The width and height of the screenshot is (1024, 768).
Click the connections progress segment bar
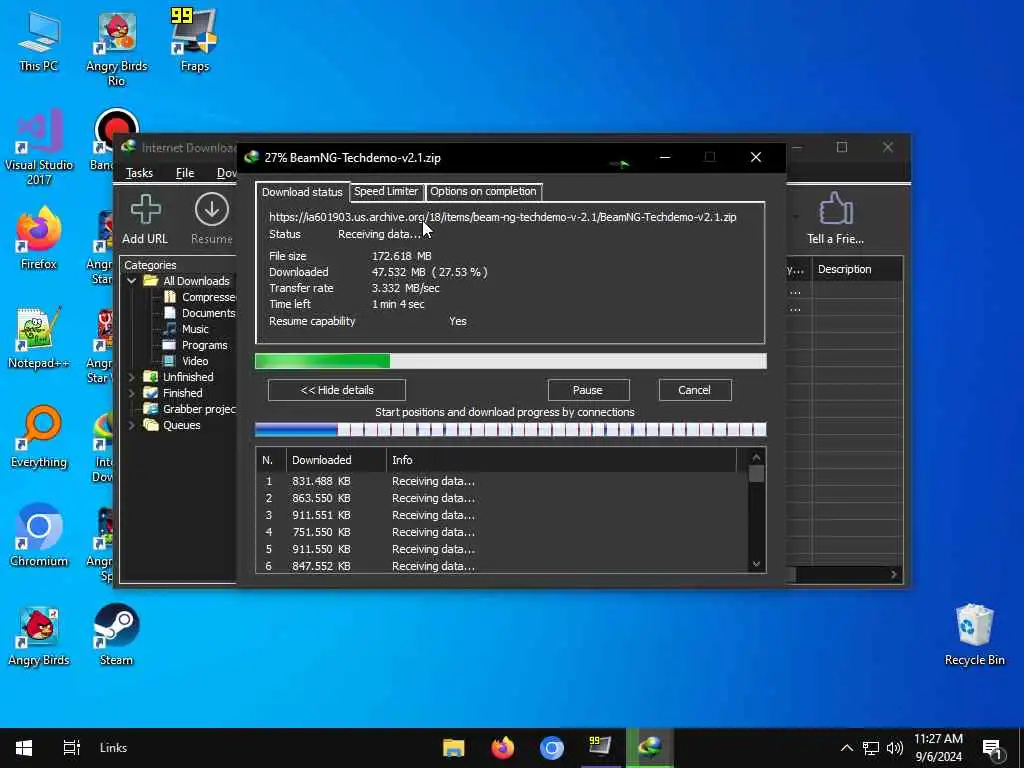tap(511, 429)
